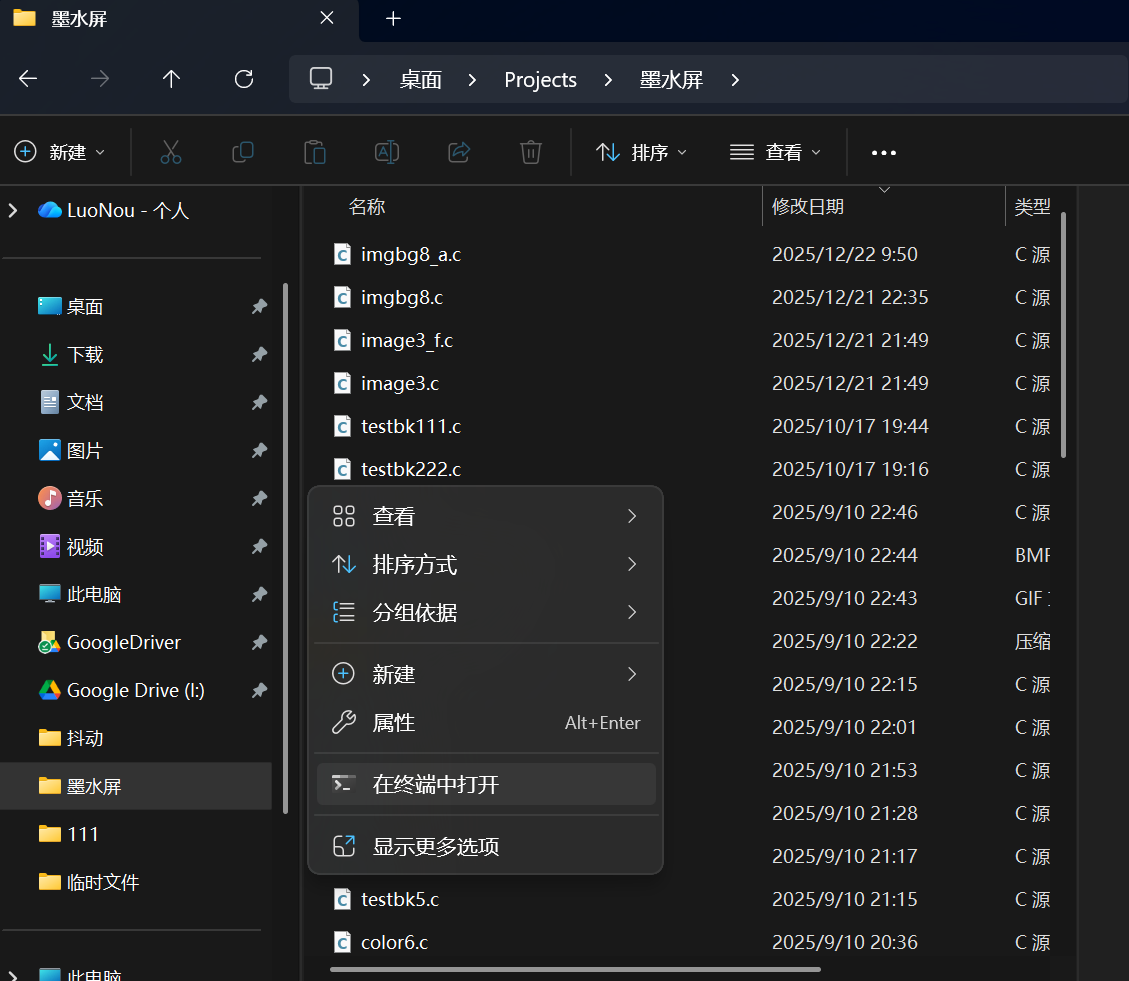Click the Delete trash can icon
The height and width of the screenshot is (981, 1129).
531,152
